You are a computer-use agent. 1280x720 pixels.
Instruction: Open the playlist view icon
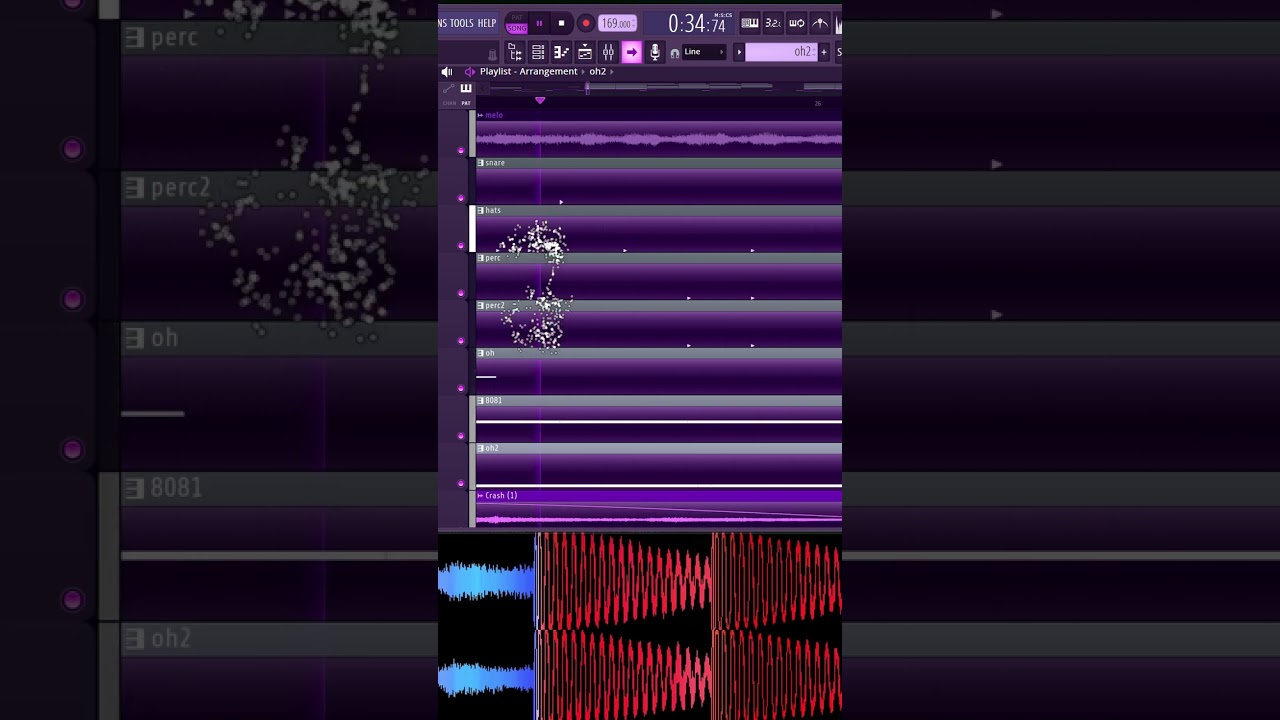pyautogui.click(x=515, y=52)
